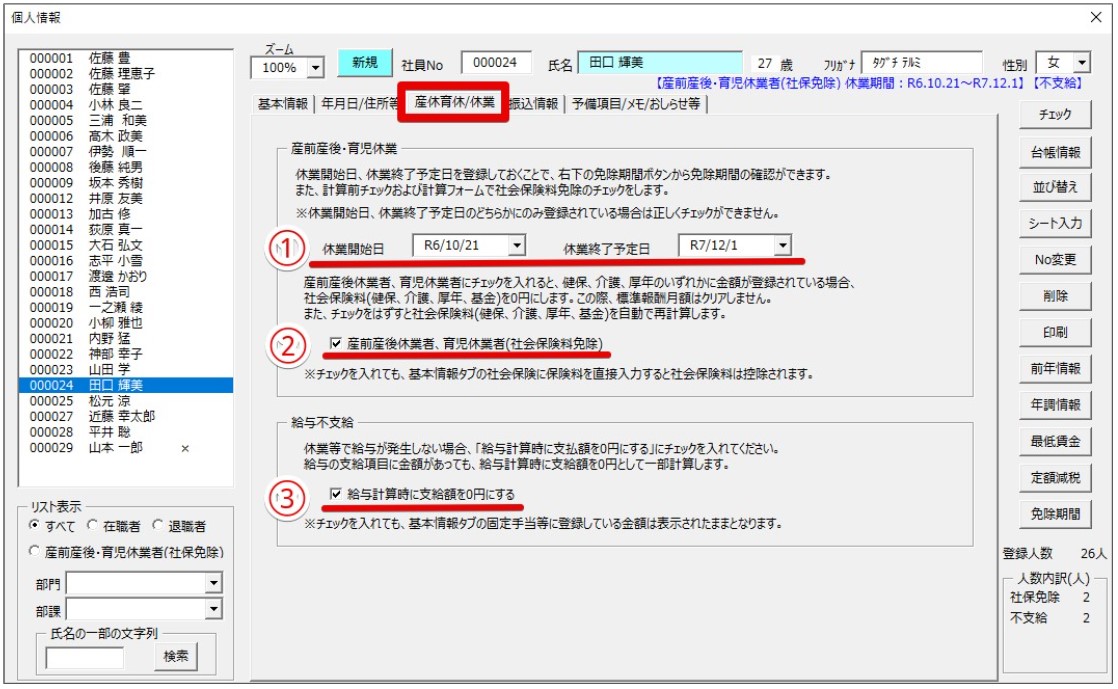Viewport: 1118px width, 689px height.
Task: Select employee 000018 西 浩司
Action: (125, 292)
